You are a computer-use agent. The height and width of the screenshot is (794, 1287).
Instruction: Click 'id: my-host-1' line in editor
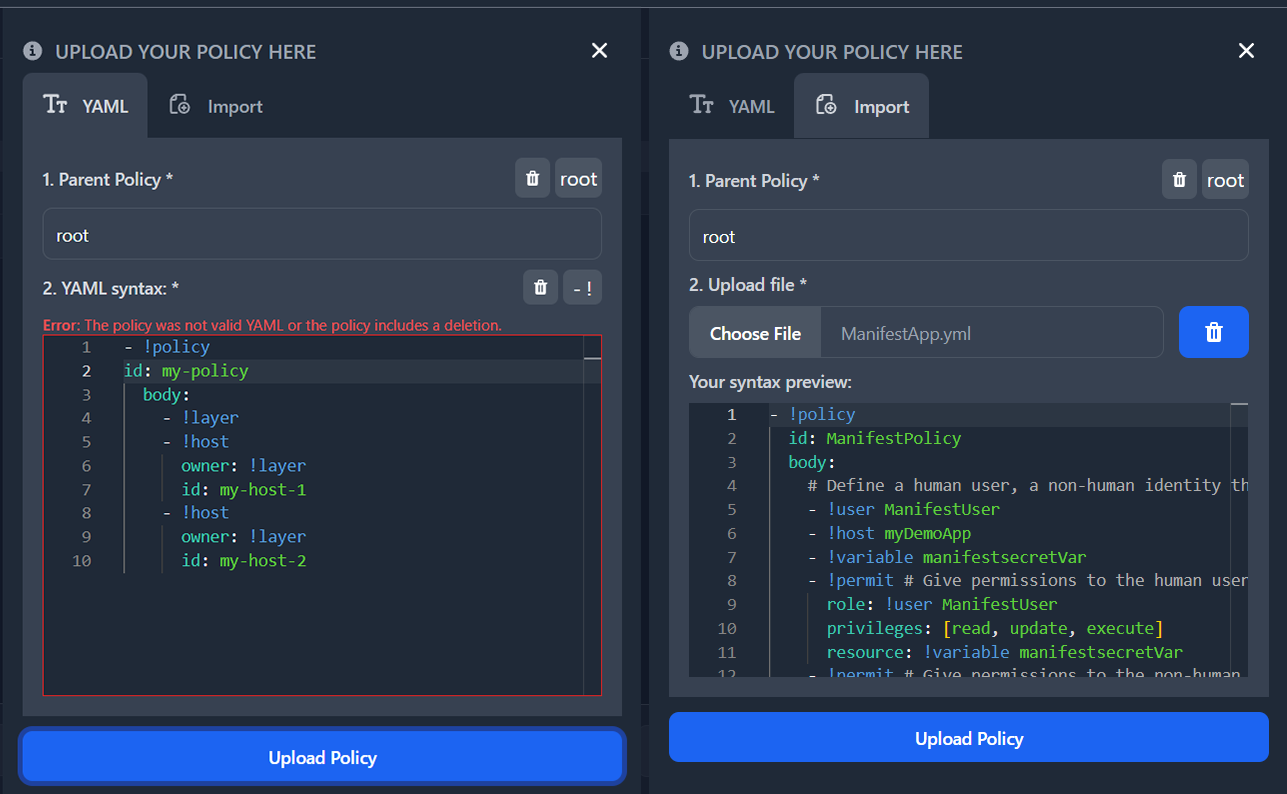tap(243, 489)
